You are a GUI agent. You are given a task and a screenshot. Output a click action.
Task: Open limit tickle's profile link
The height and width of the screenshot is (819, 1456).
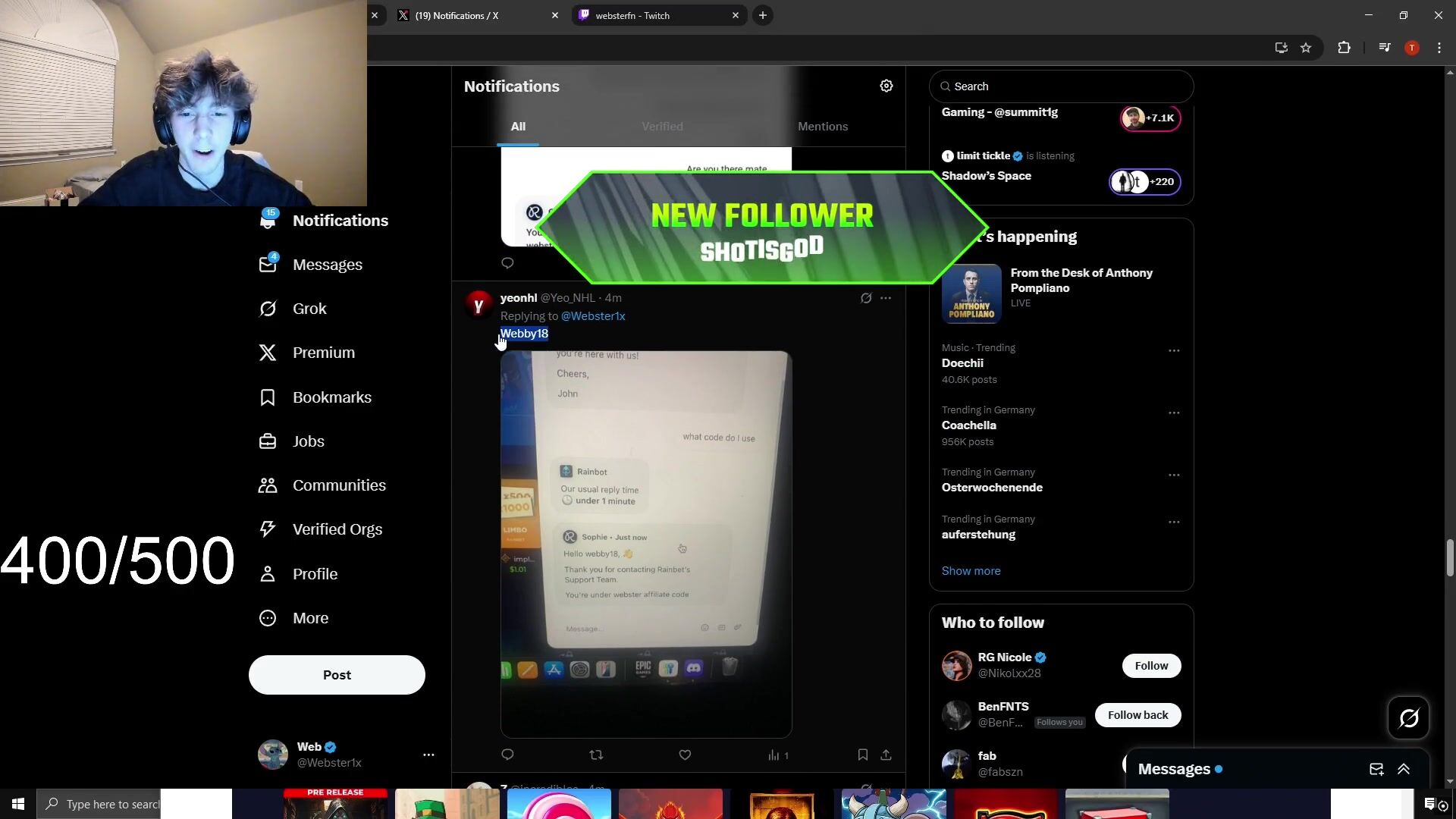pyautogui.click(x=983, y=155)
